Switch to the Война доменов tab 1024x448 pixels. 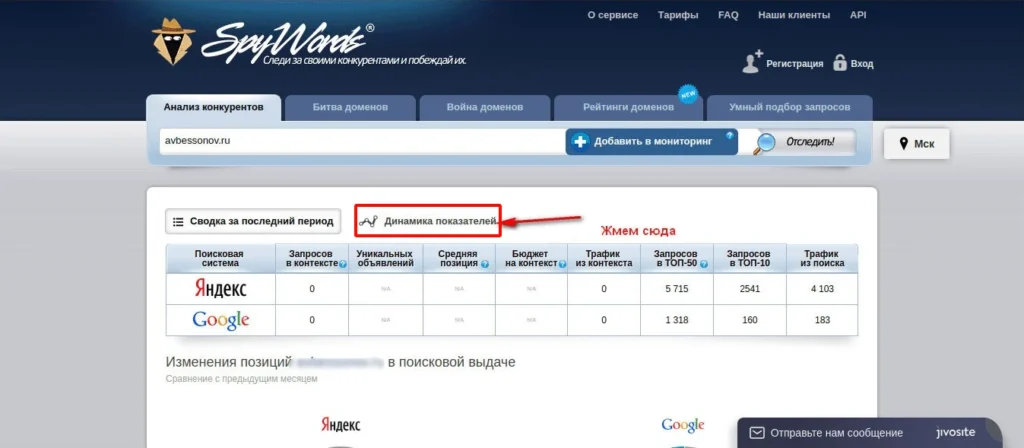coord(485,108)
